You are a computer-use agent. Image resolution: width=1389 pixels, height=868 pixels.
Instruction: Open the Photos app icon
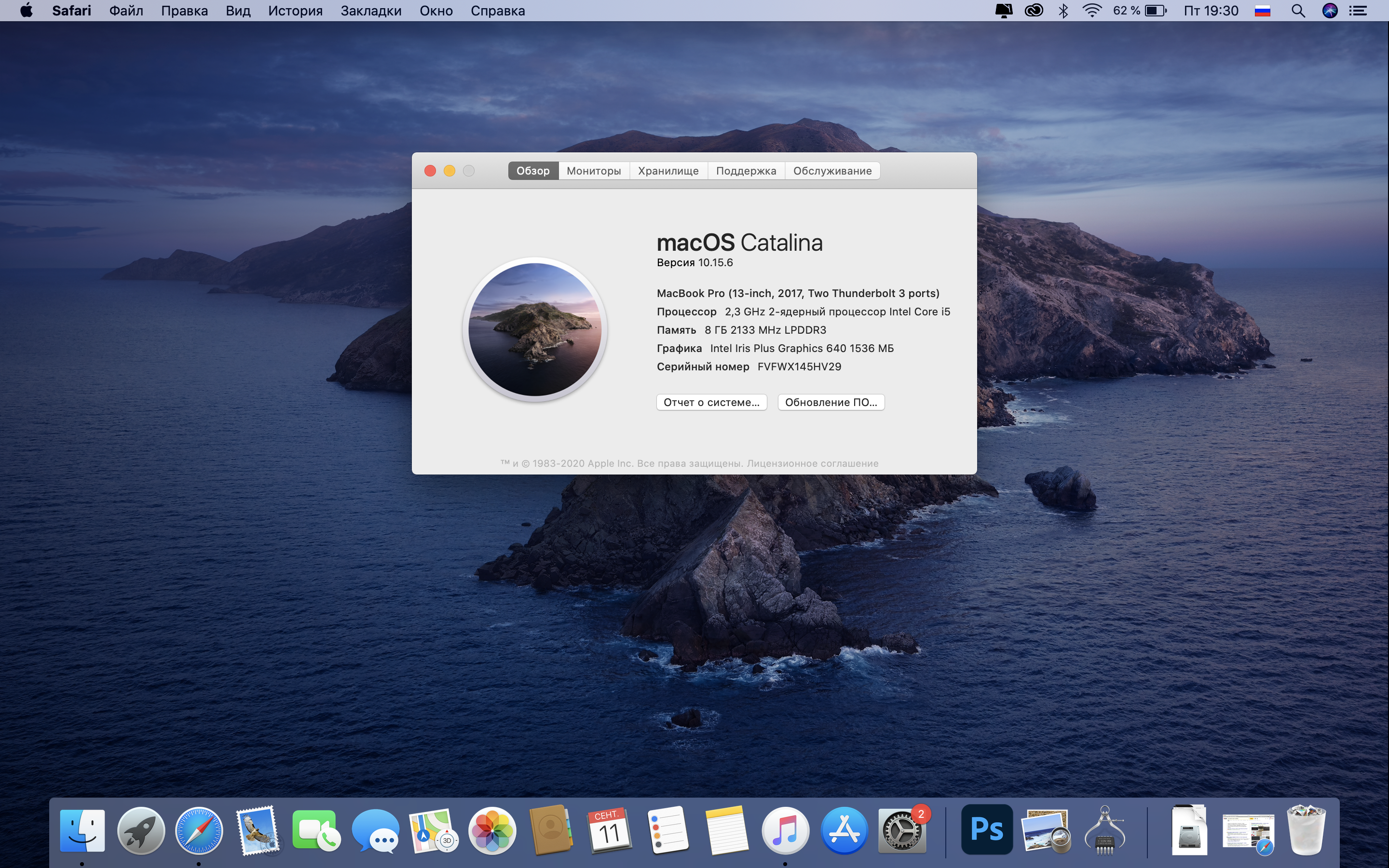[x=492, y=830]
